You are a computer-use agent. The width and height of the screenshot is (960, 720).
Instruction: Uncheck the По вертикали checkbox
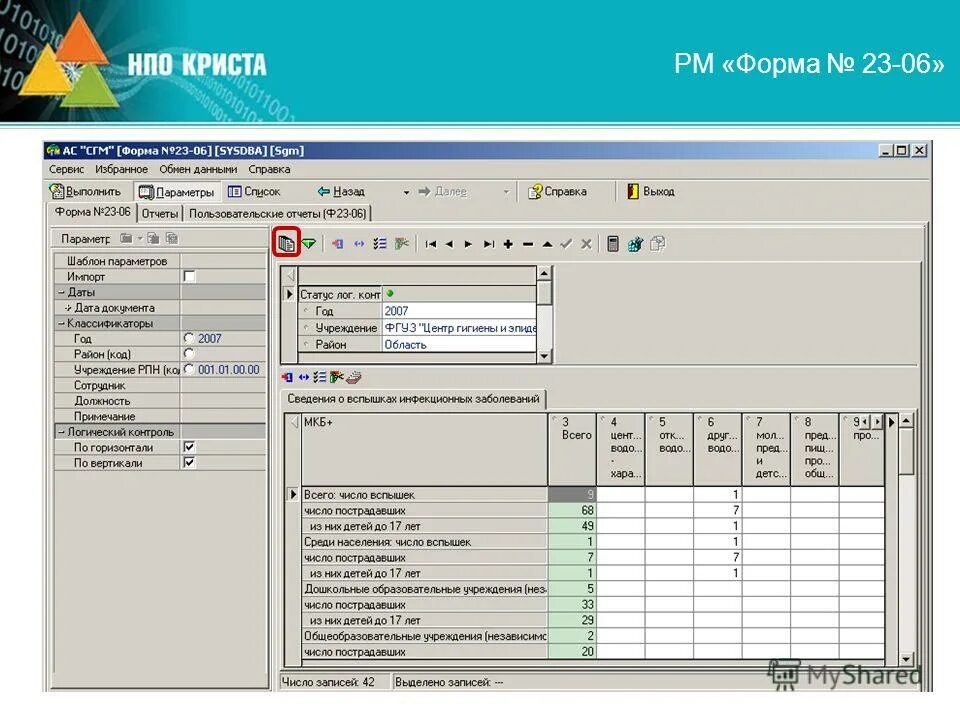point(190,462)
